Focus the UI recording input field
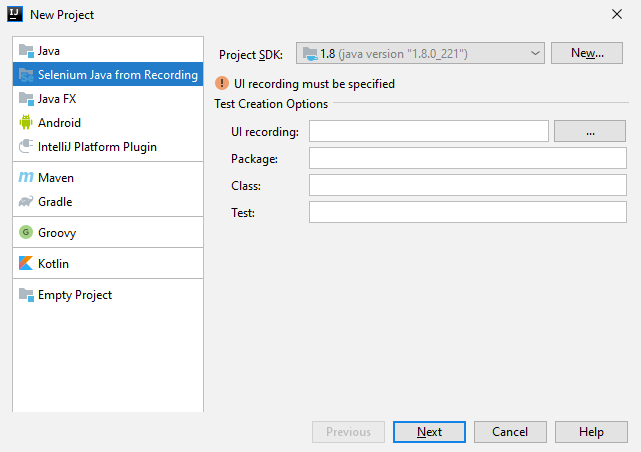 pyautogui.click(x=428, y=131)
